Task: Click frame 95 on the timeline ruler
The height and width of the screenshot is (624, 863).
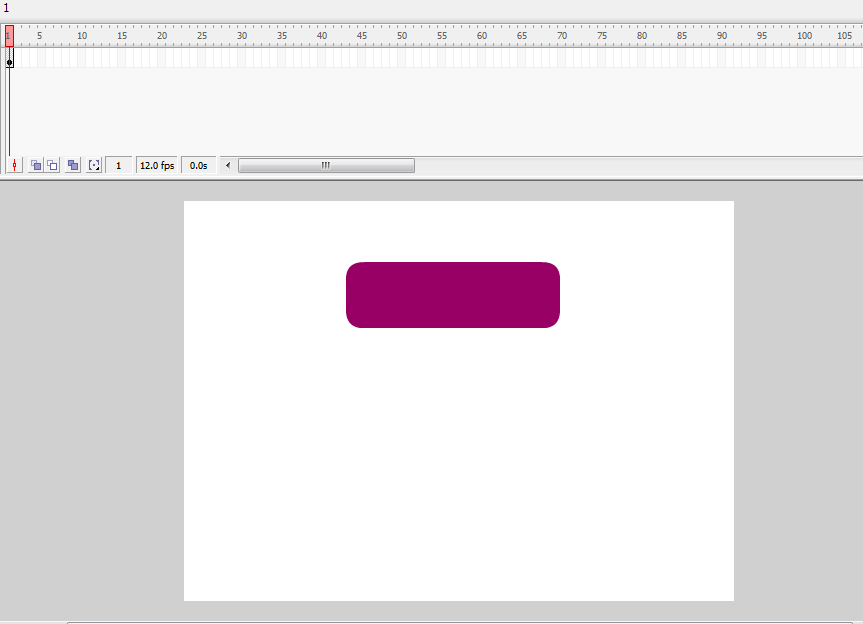Action: point(762,36)
